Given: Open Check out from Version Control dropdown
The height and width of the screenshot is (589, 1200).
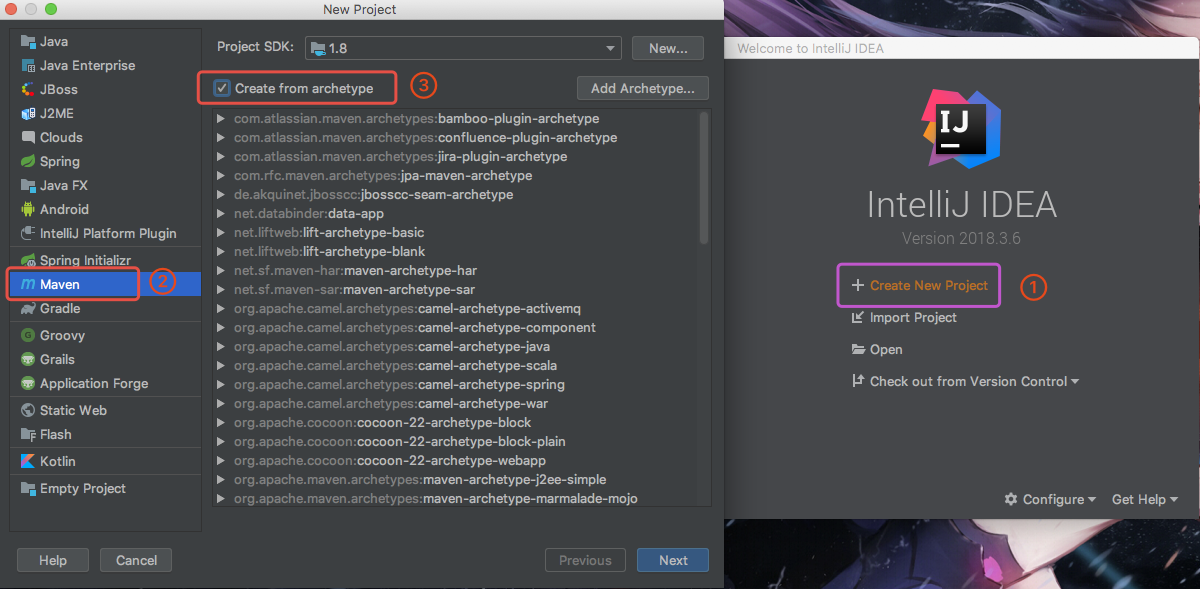Looking at the screenshot, I should pos(974,381).
